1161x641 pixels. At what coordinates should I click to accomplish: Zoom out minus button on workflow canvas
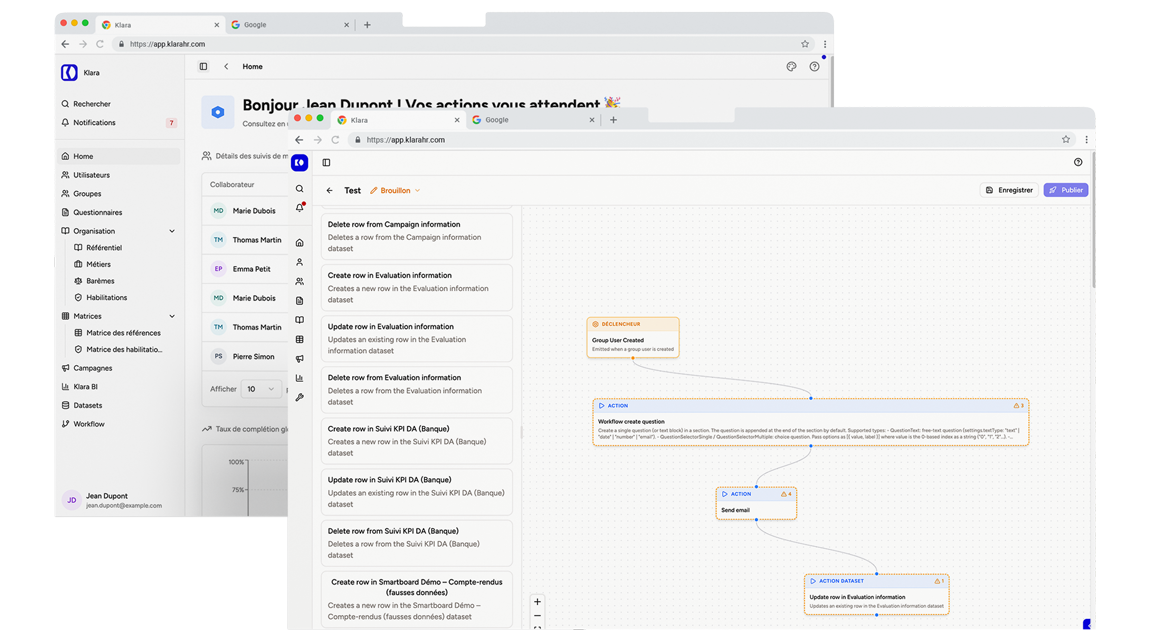538,616
